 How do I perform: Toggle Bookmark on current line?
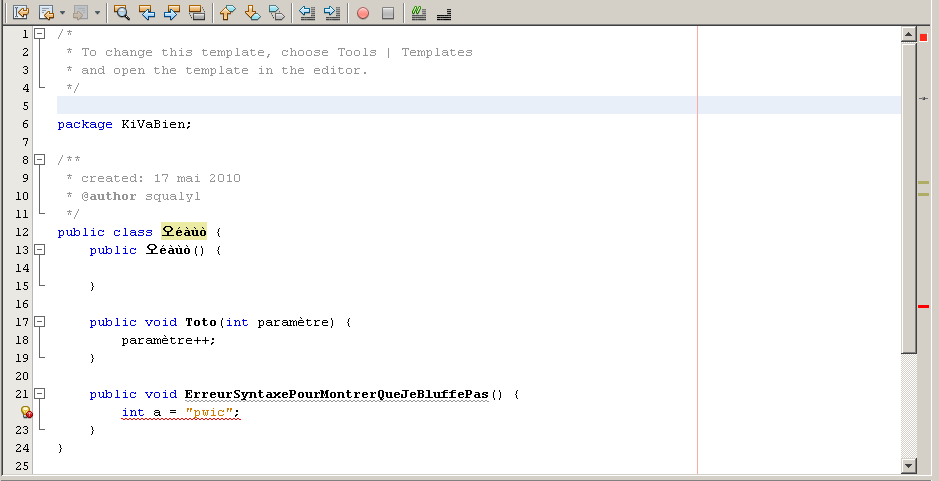(x=277, y=13)
